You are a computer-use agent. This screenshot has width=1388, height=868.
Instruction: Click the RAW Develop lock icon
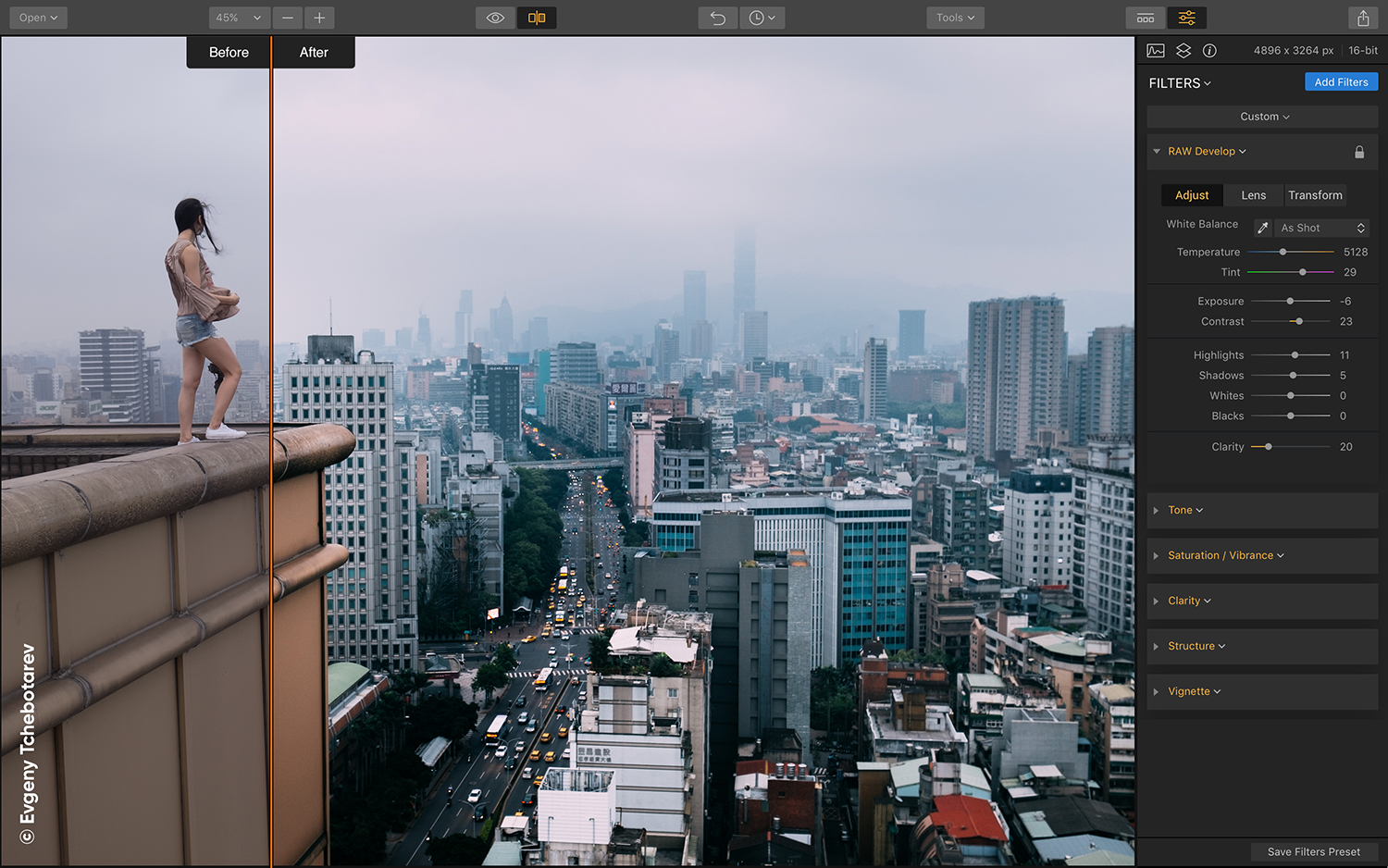1359,152
